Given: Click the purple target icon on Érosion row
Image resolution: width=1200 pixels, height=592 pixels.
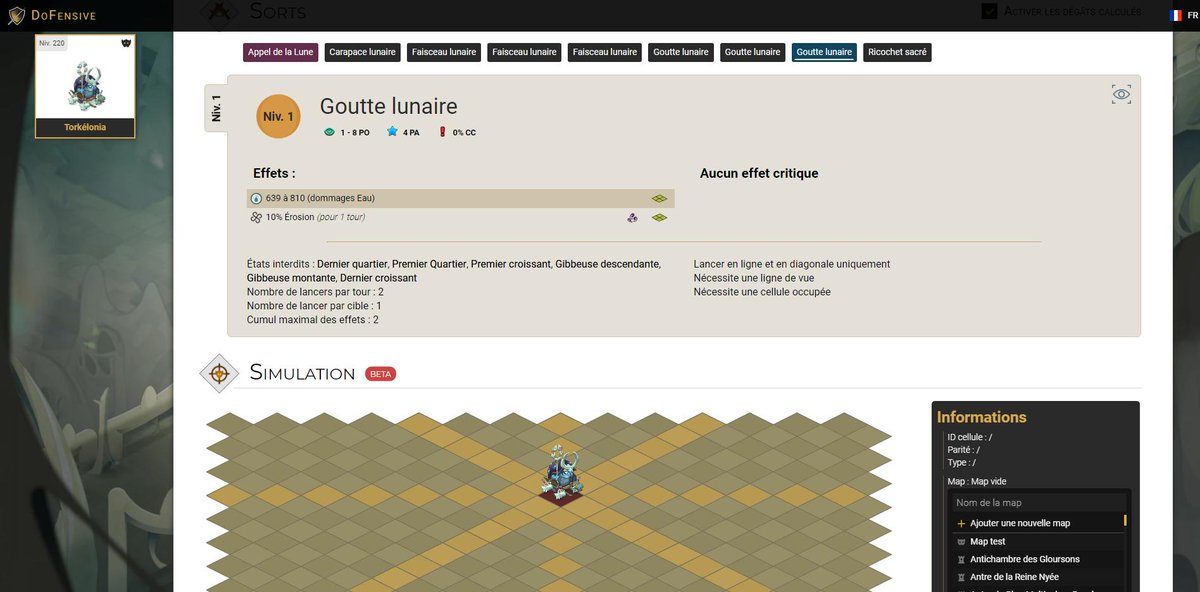Looking at the screenshot, I should point(632,217).
